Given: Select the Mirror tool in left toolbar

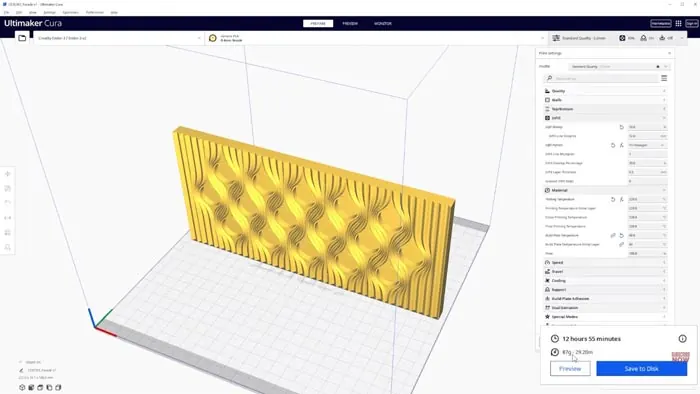Looking at the screenshot, I should [x=8, y=218].
